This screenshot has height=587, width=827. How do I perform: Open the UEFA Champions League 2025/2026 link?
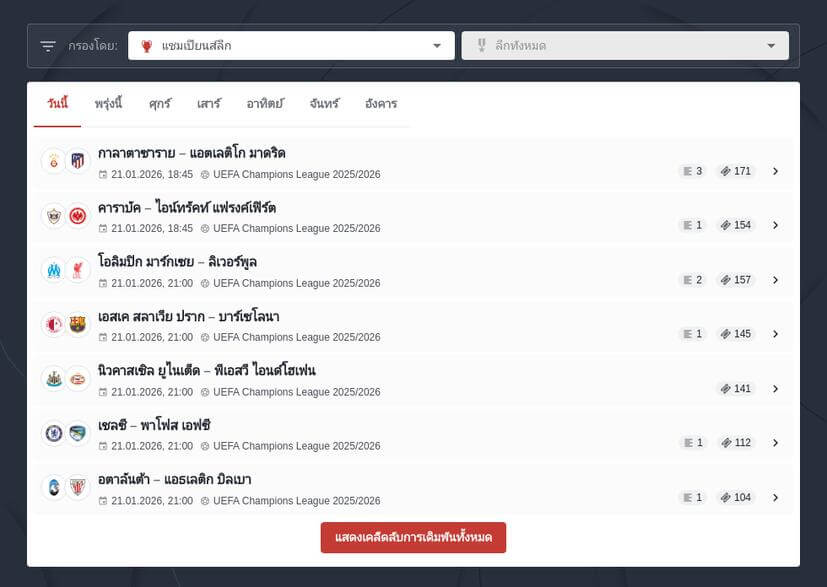297,174
